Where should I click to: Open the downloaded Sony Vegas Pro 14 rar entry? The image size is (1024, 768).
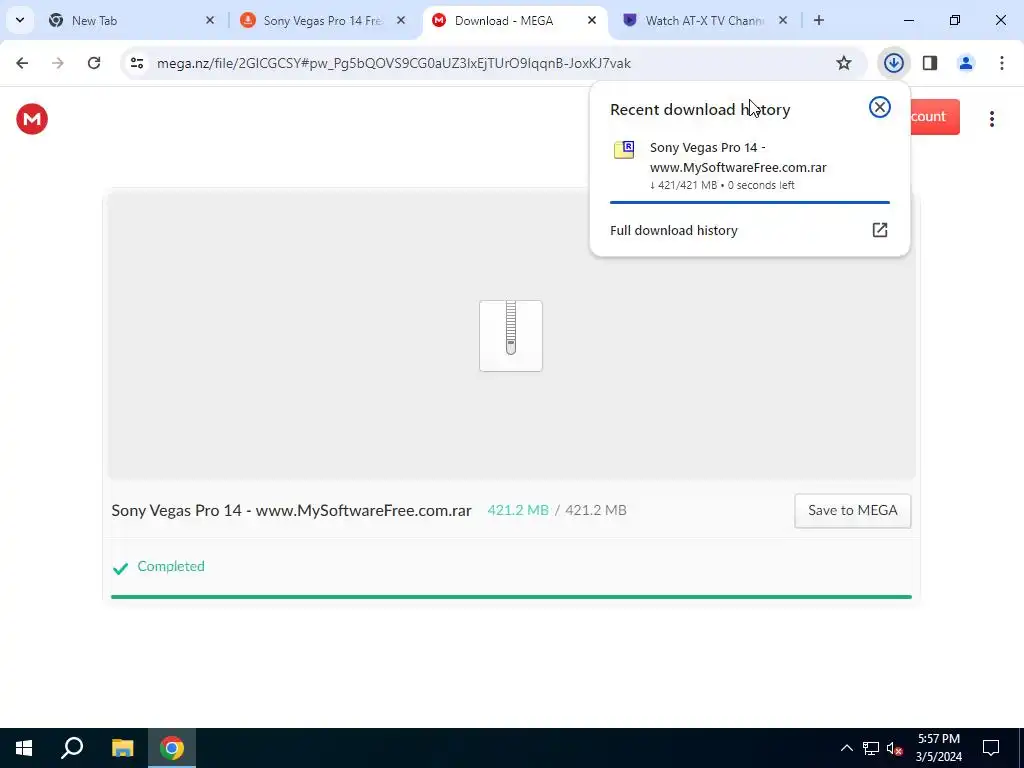[x=749, y=165]
